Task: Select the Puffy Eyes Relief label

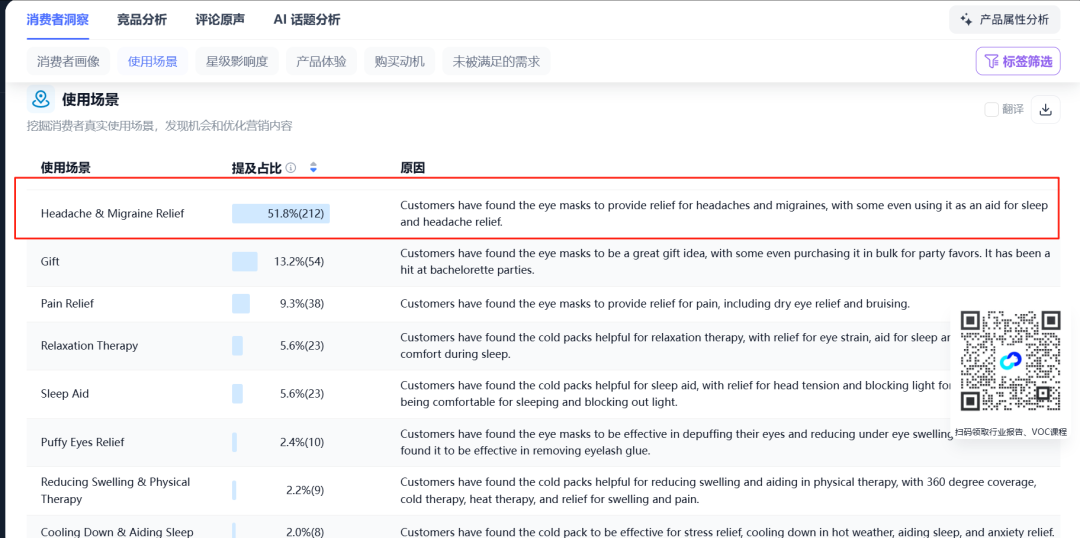Action: point(83,442)
